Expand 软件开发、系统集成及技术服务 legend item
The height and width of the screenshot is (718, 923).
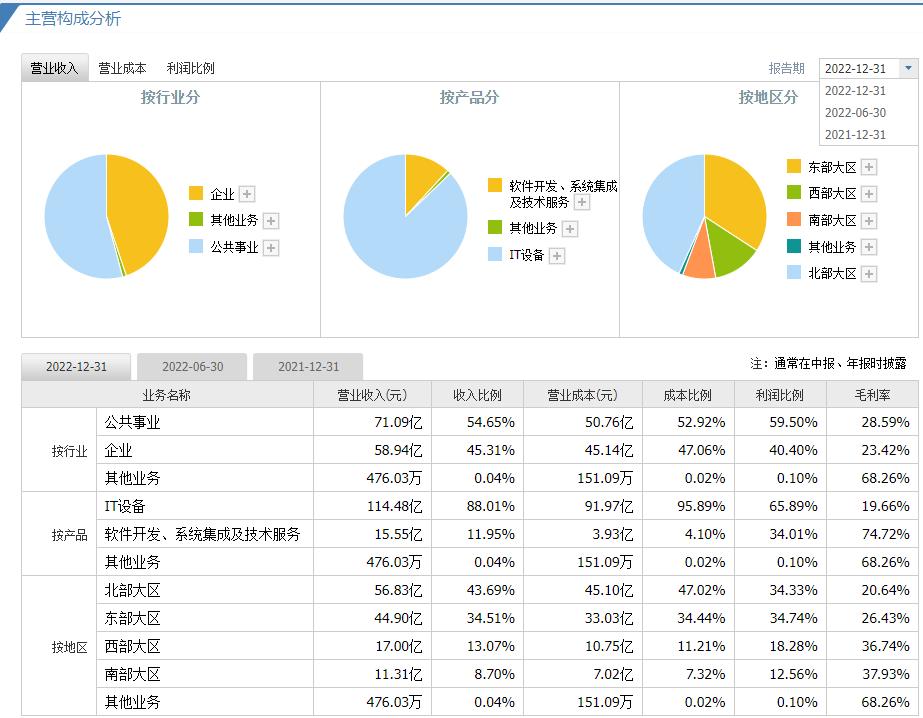[x=582, y=202]
